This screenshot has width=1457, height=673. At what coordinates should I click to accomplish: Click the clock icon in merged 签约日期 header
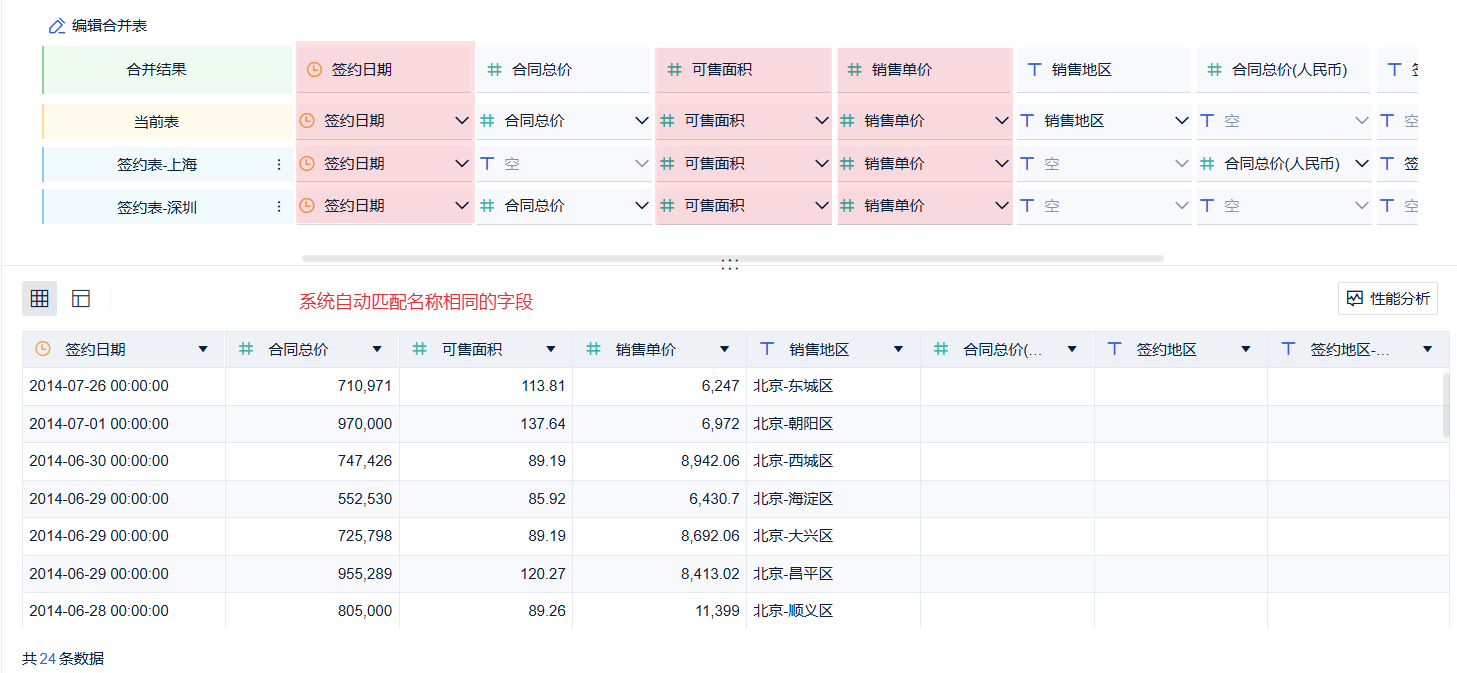[314, 70]
